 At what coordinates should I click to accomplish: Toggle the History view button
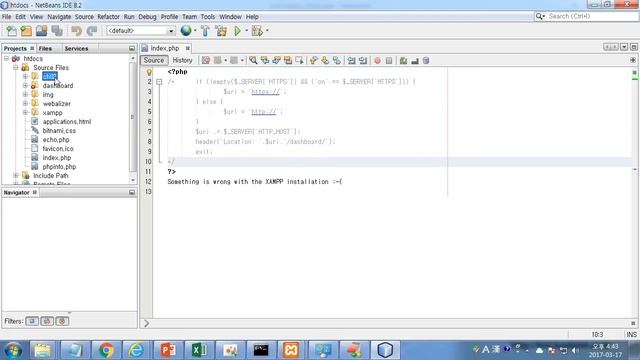182,60
